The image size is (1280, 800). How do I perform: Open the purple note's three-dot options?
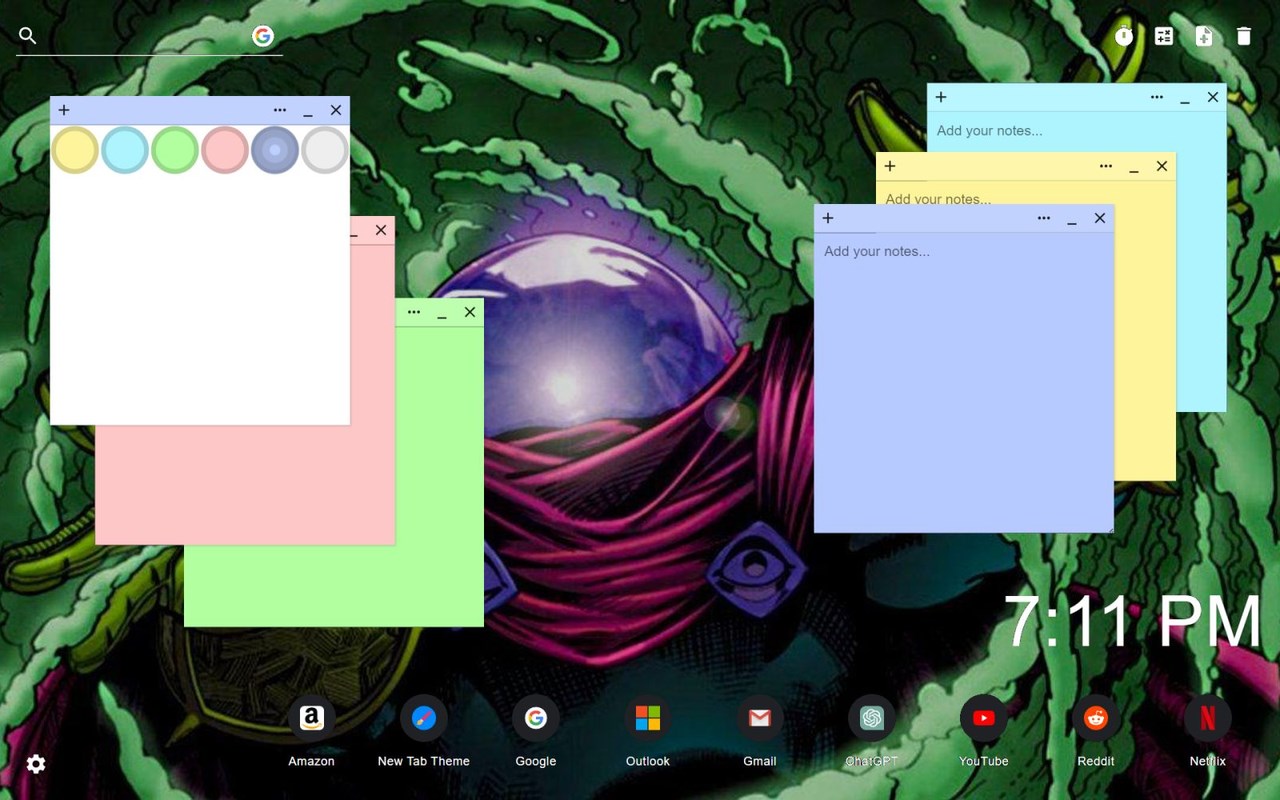(1044, 218)
